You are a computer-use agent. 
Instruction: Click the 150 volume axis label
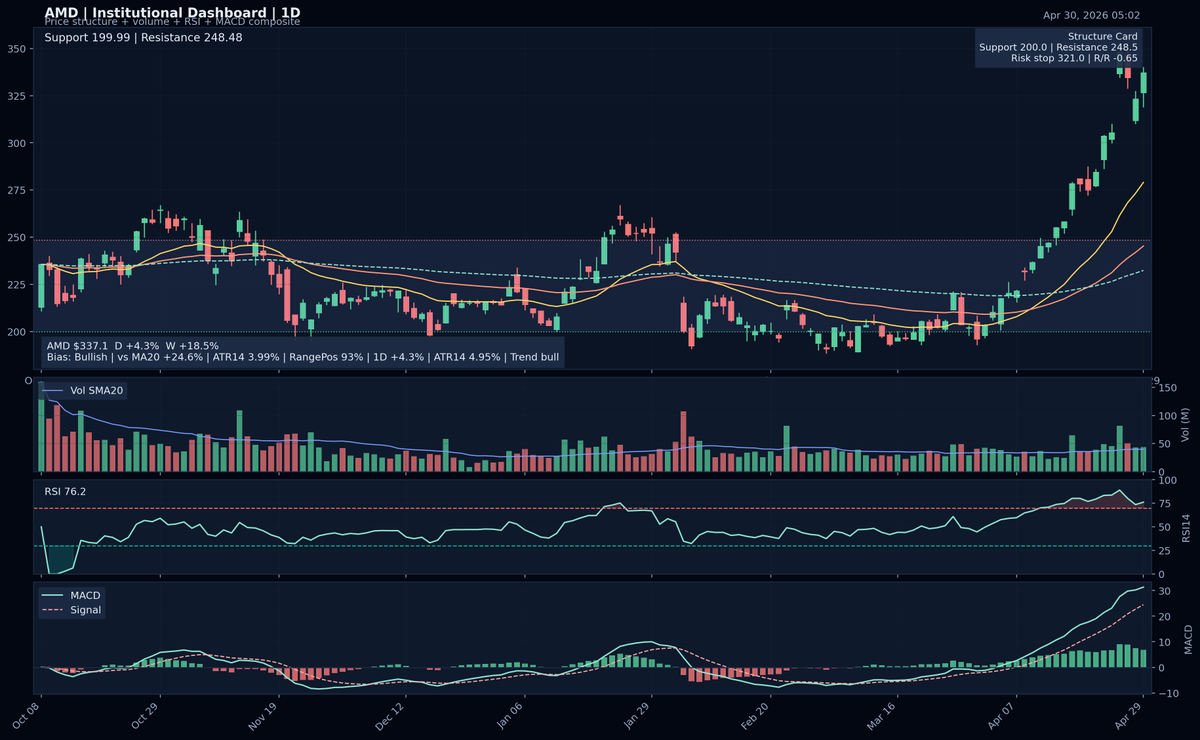click(x=1166, y=388)
